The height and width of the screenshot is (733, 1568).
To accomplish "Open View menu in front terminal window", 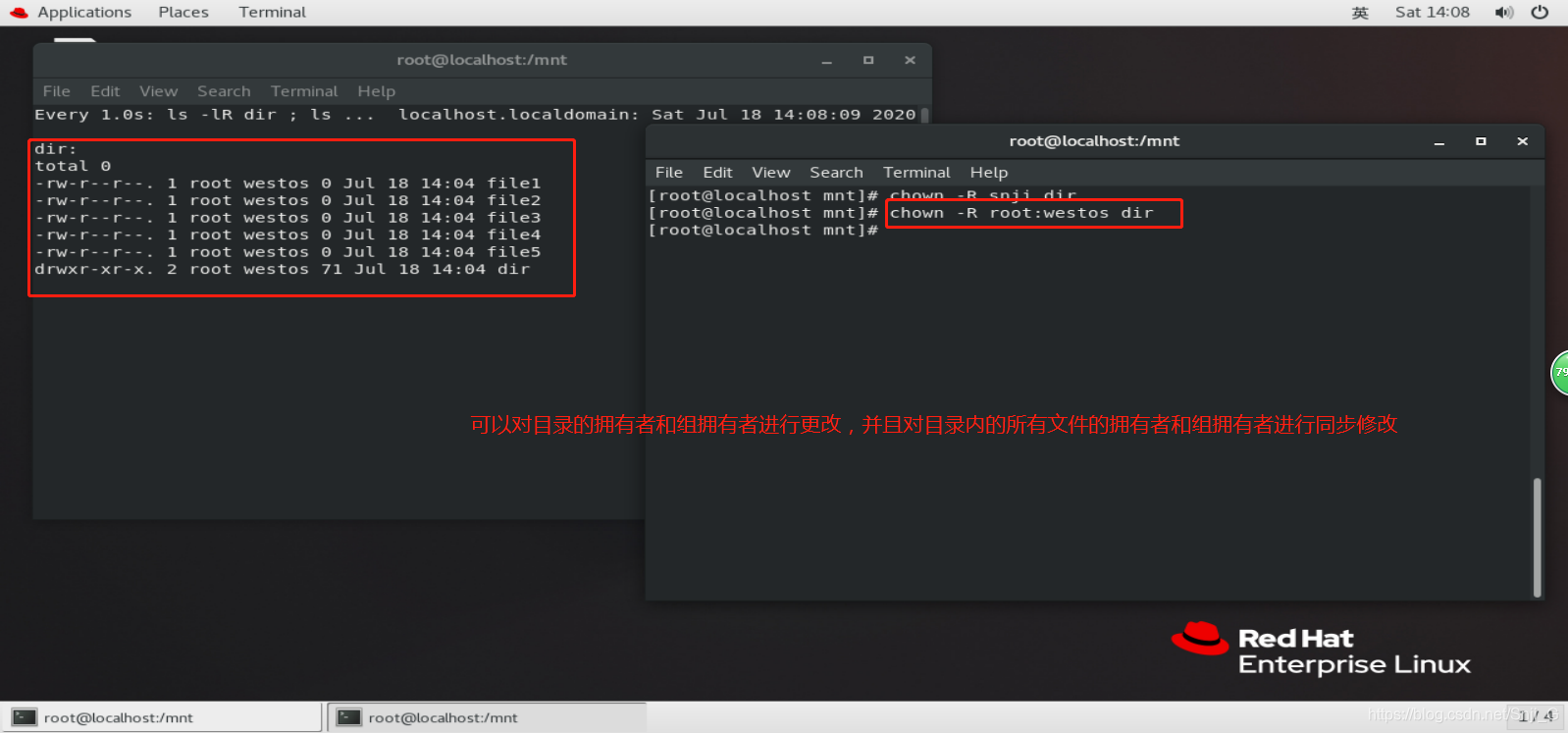I will [x=771, y=173].
